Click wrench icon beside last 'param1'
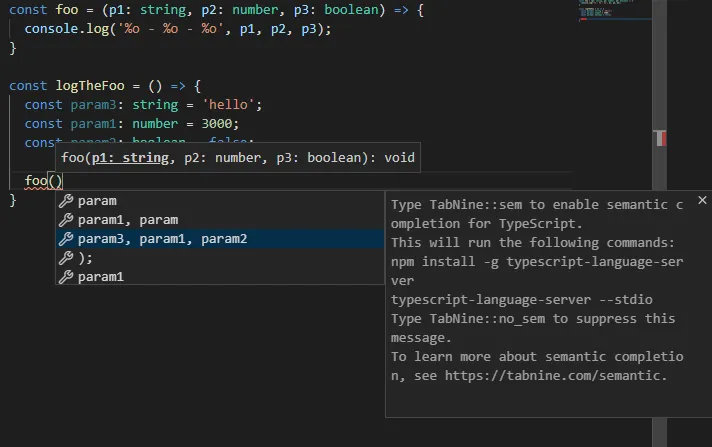The width and height of the screenshot is (712, 447). (x=66, y=277)
